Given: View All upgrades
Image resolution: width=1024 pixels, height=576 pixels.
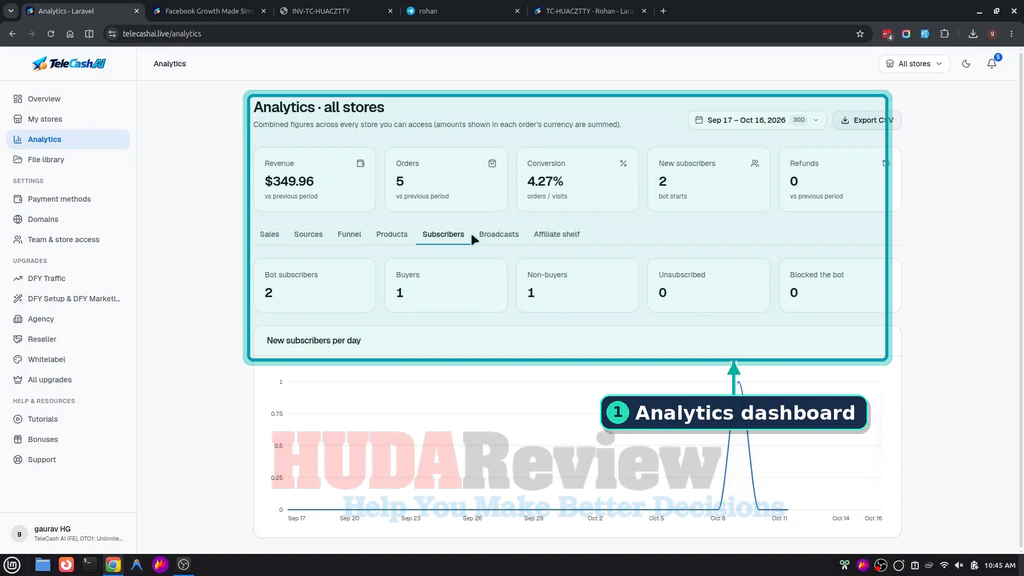Looking at the screenshot, I should click(68, 379).
